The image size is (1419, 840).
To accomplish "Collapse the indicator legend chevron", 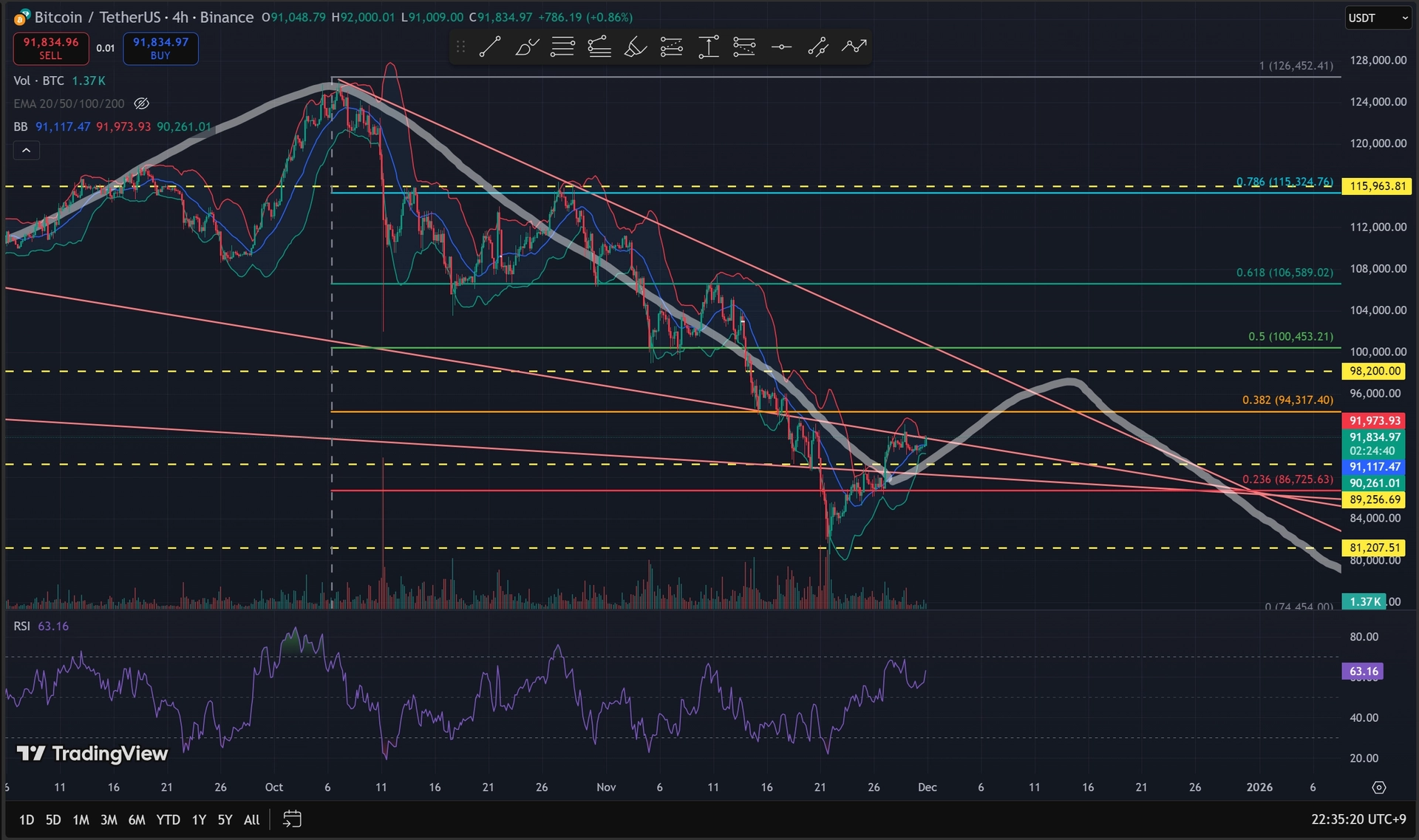I will click(x=26, y=151).
